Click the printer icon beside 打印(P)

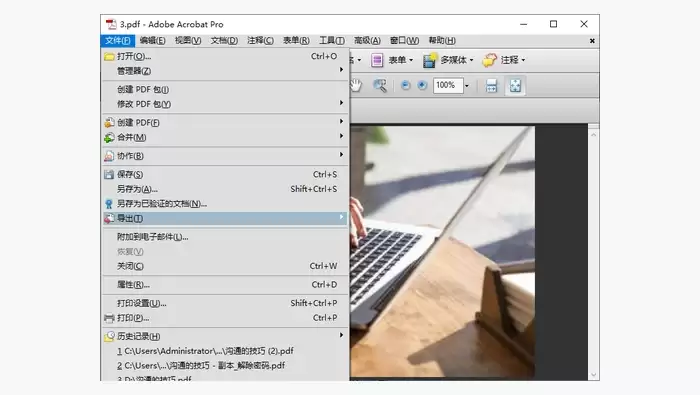[109, 318]
